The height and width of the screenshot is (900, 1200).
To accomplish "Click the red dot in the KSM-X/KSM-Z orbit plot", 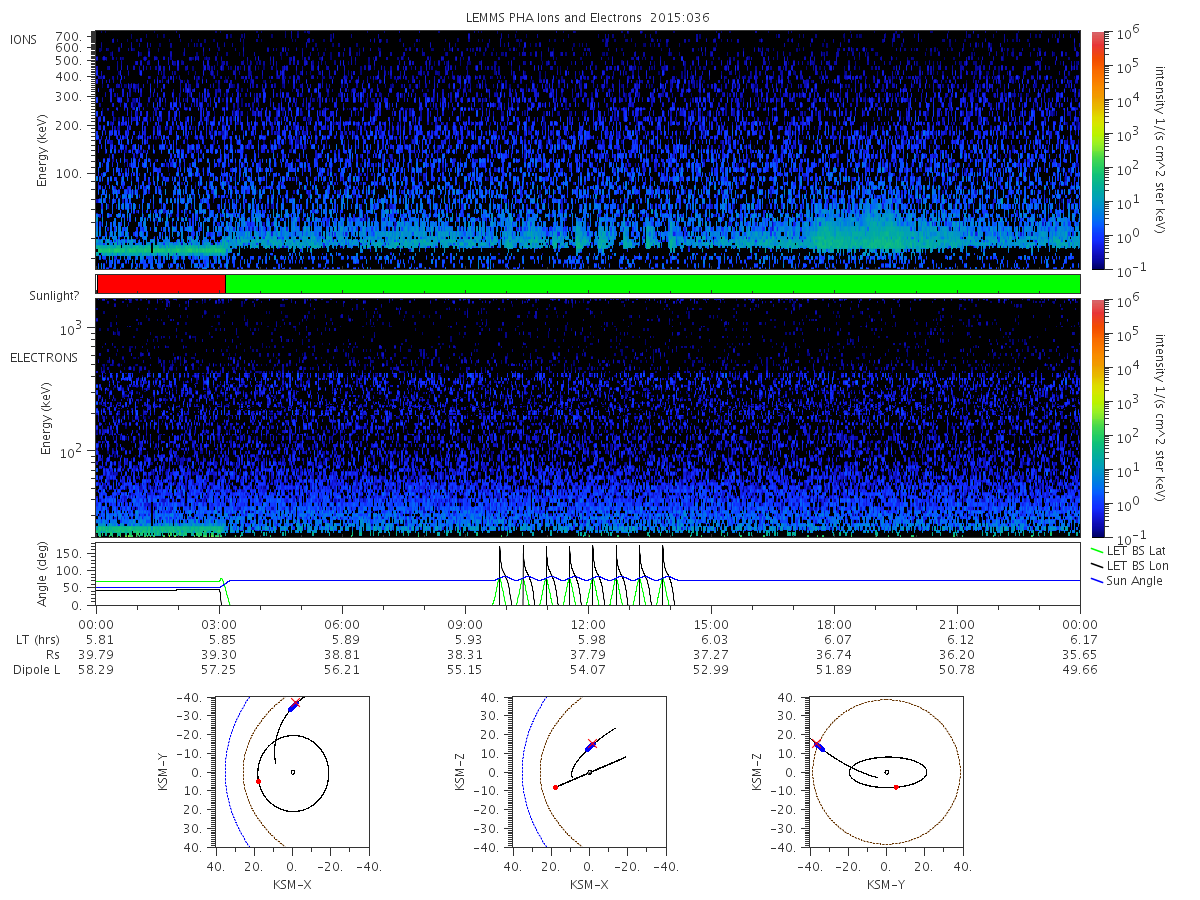I will 555,787.
